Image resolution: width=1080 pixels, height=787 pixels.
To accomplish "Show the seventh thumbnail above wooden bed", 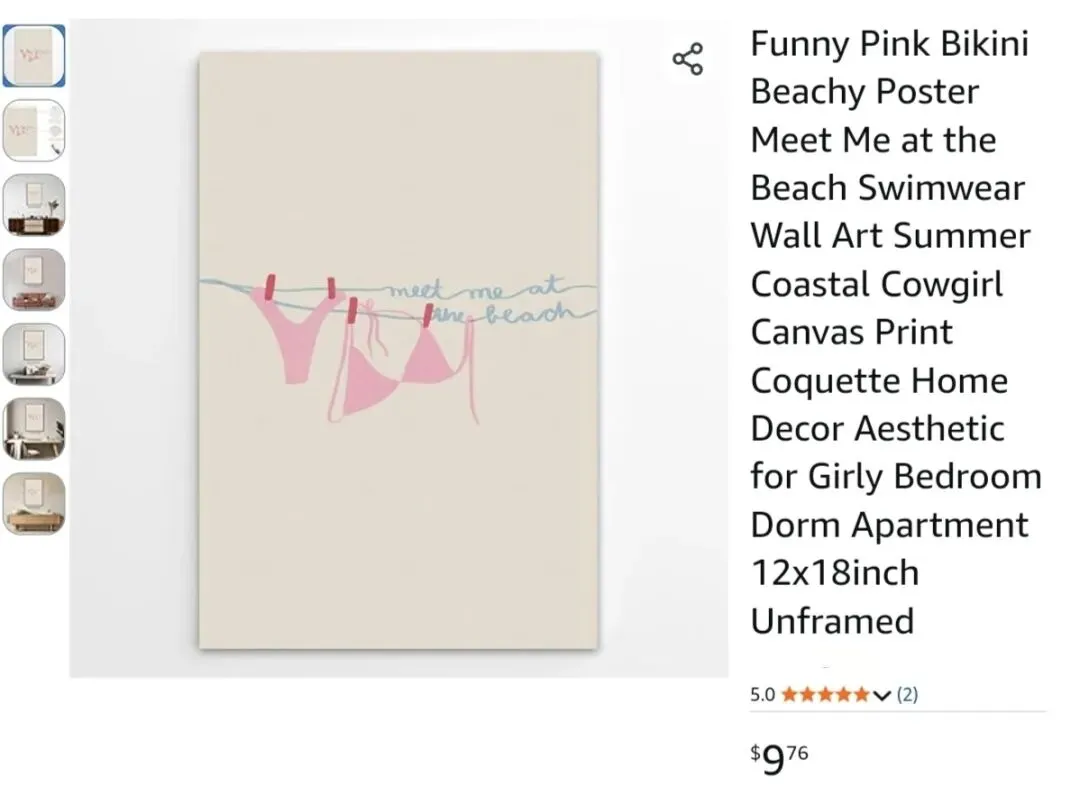I will pyautogui.click(x=34, y=503).
